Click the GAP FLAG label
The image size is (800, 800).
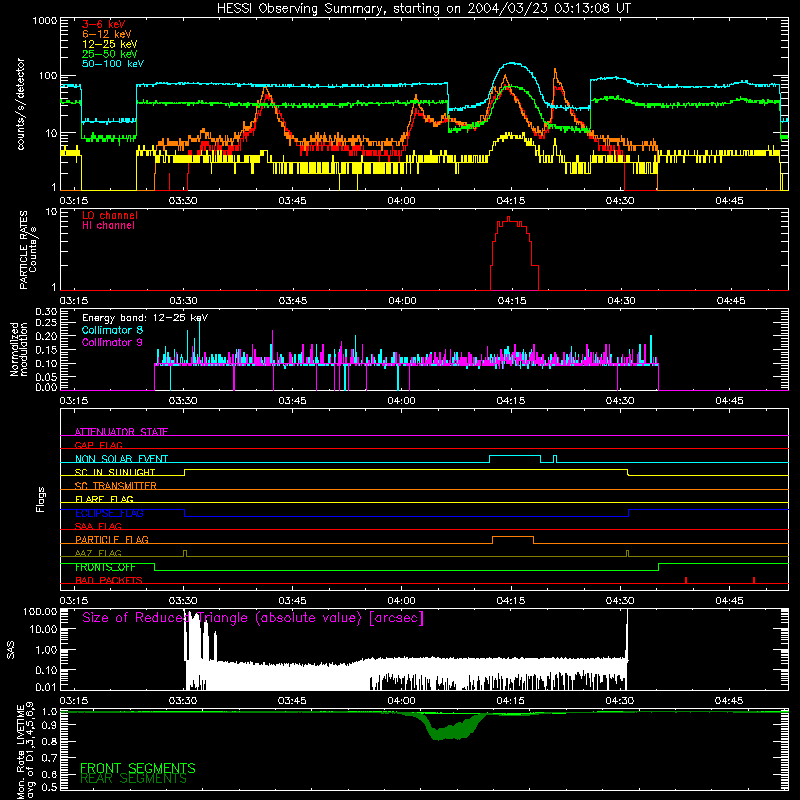point(98,445)
